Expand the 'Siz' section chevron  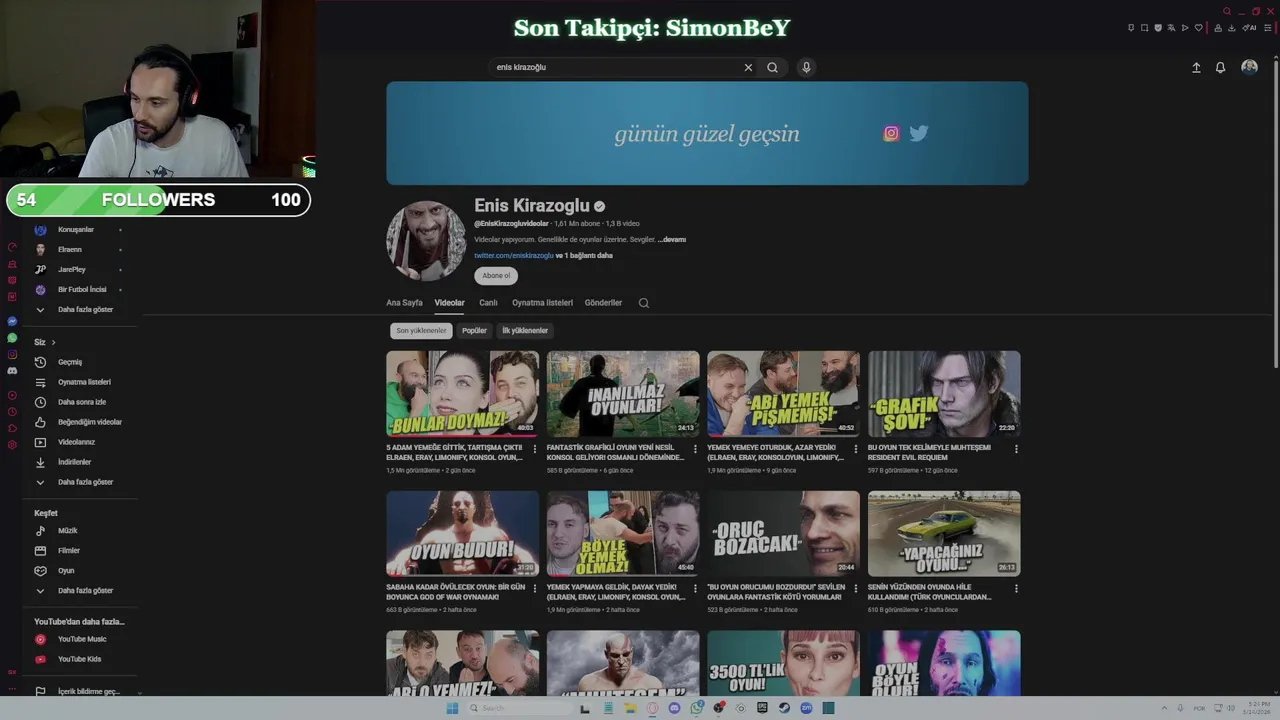click(53, 342)
